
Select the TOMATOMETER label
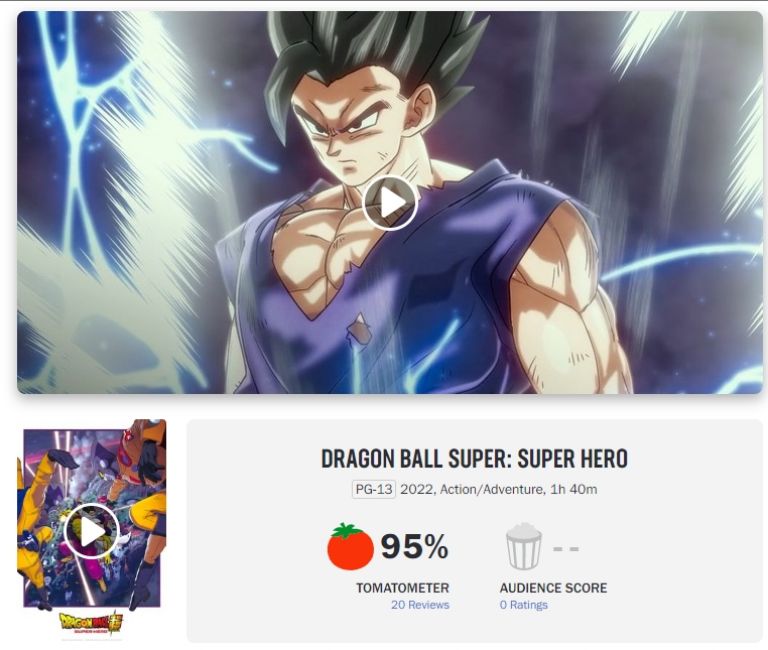403,588
